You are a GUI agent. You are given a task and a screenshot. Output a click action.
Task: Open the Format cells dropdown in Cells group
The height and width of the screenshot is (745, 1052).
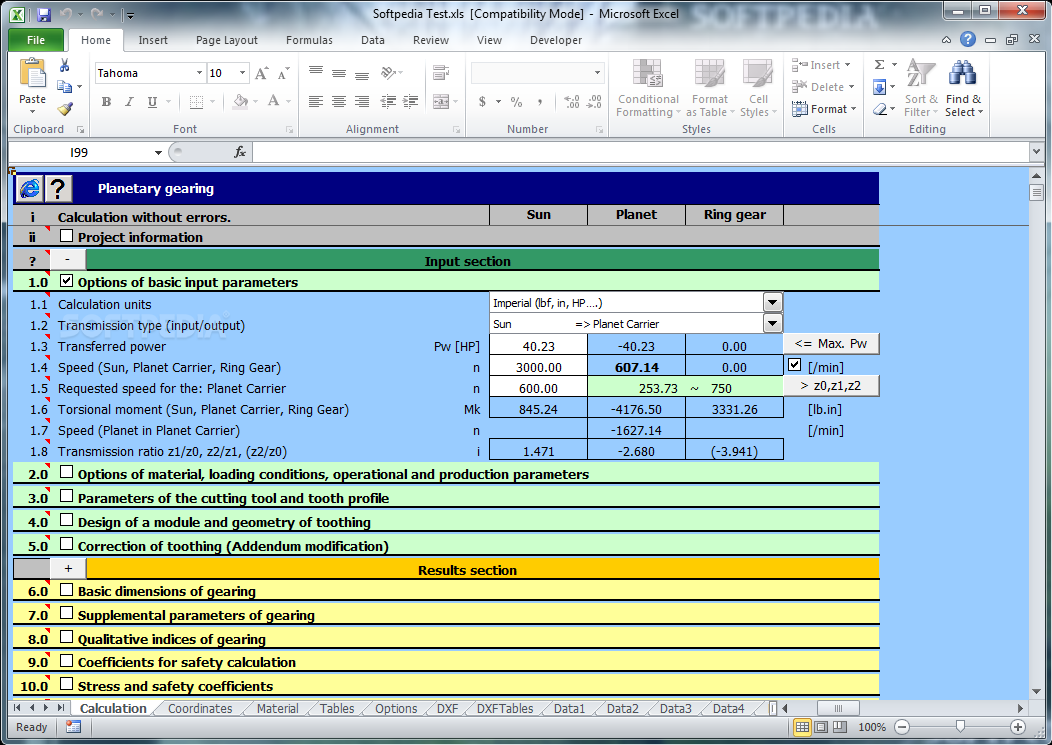click(x=824, y=109)
